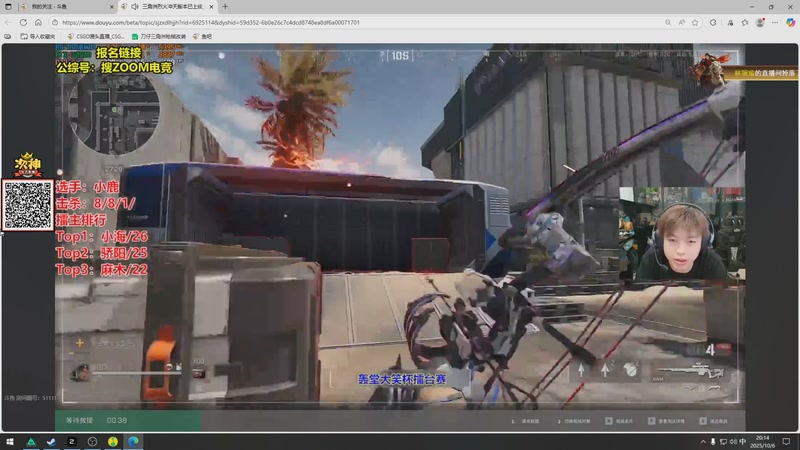Open the CSGO爆头直播 bookmark
The height and width of the screenshot is (450, 800).
96,36
